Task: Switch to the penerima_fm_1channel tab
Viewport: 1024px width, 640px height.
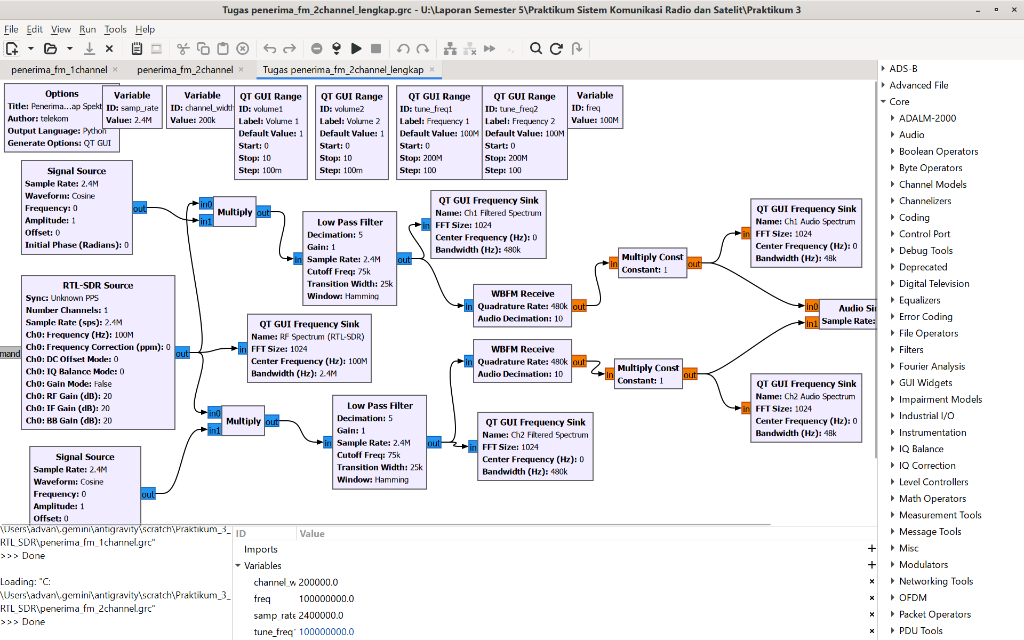Action: pyautogui.click(x=59, y=69)
